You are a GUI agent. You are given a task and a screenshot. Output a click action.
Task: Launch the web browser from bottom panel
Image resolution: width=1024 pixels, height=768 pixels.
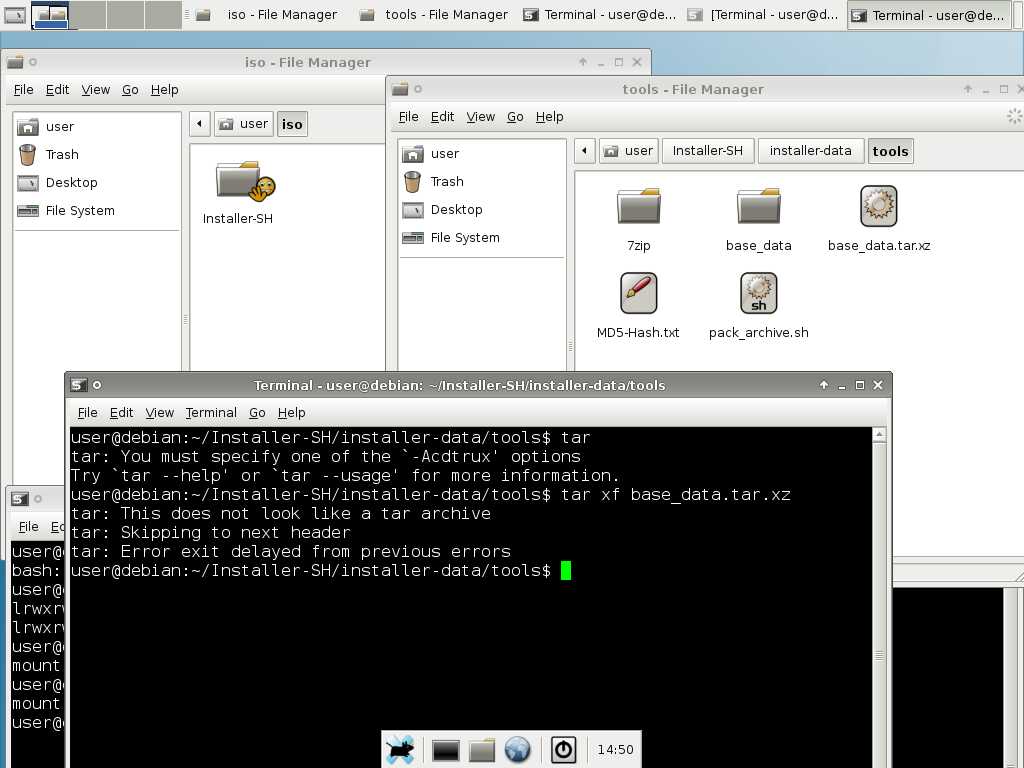point(517,749)
